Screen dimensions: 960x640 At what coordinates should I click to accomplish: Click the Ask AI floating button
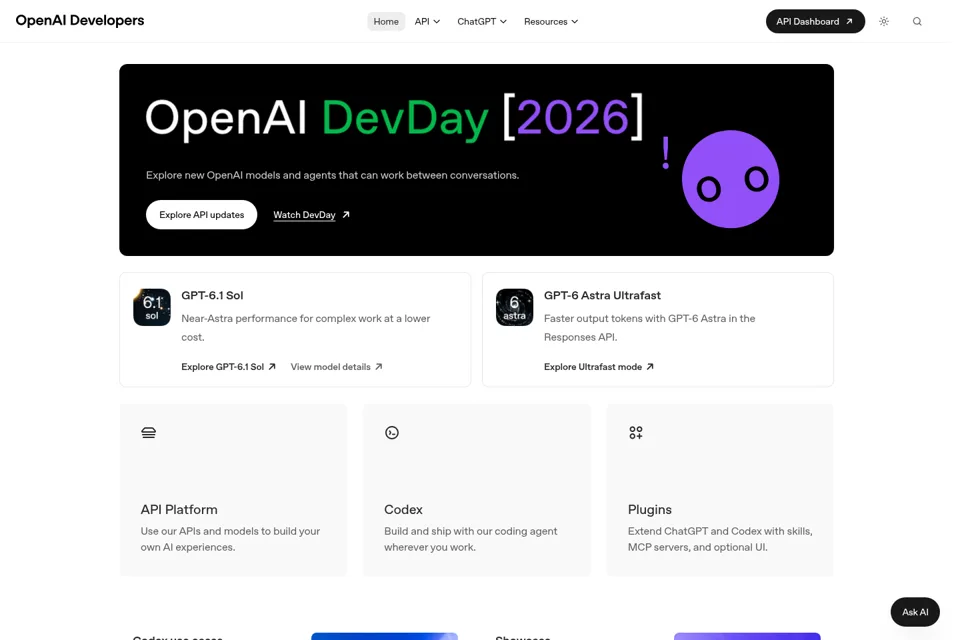(x=915, y=612)
